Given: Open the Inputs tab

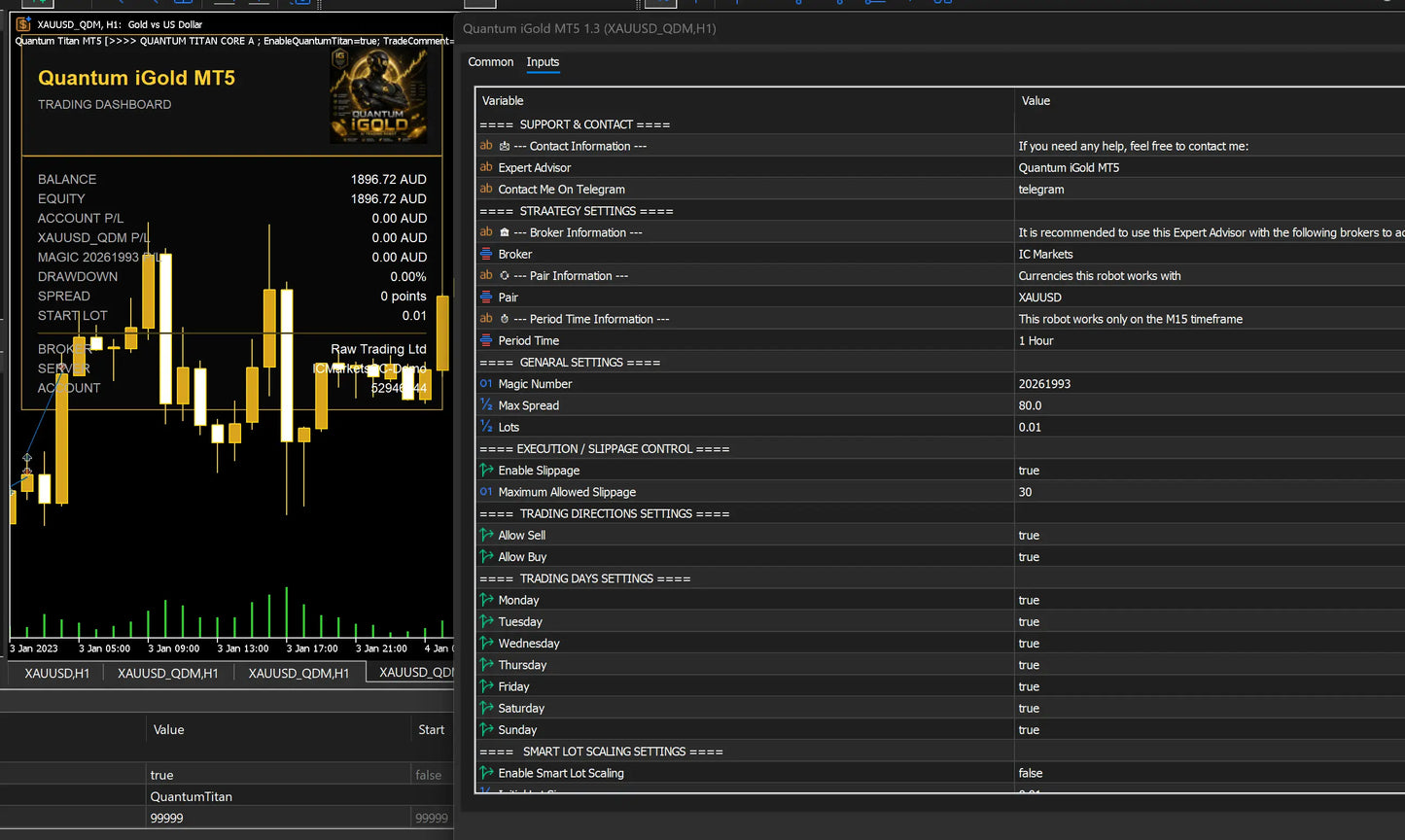Looking at the screenshot, I should pyautogui.click(x=543, y=62).
